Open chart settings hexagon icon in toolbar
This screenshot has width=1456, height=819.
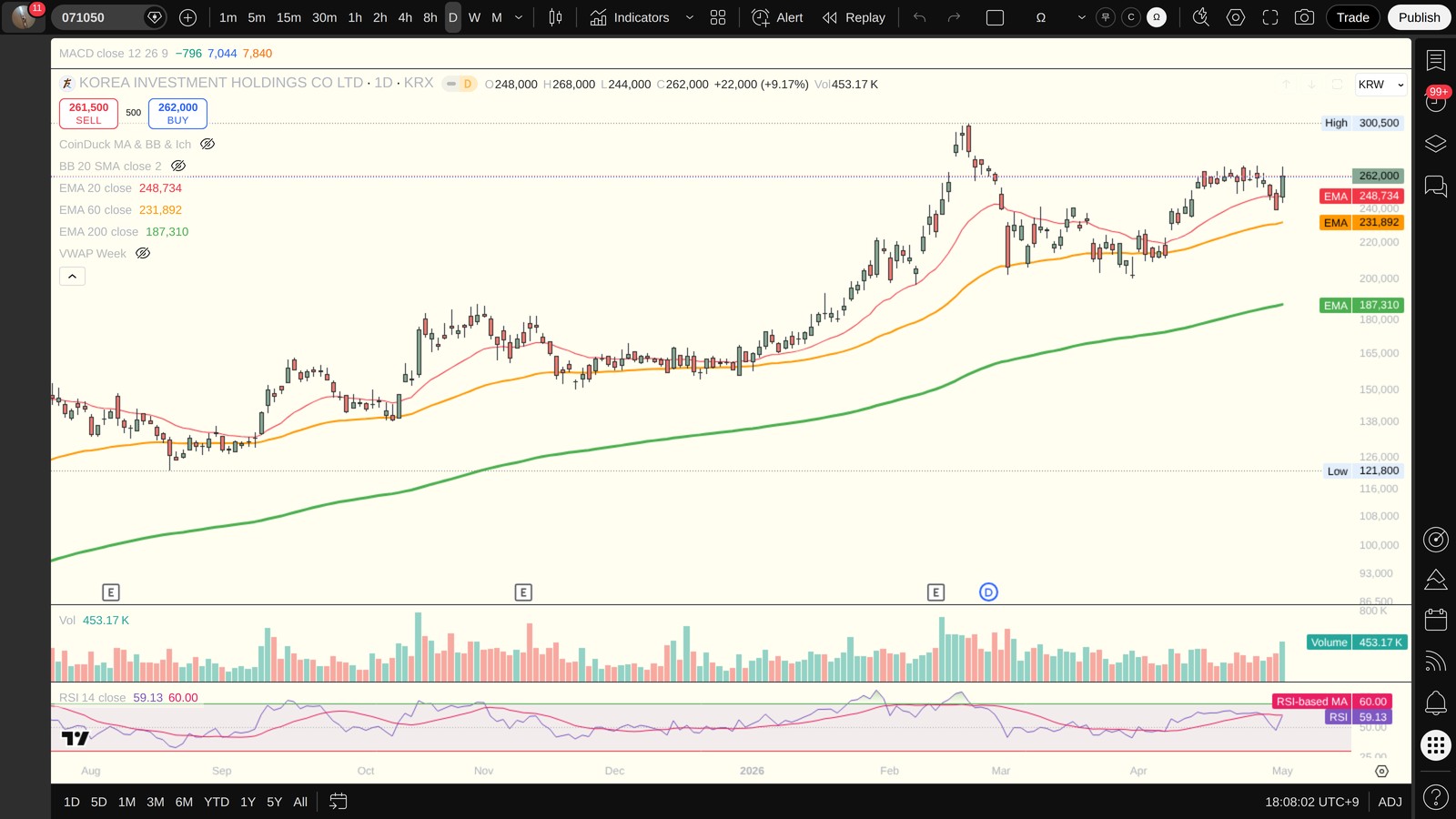(1236, 17)
